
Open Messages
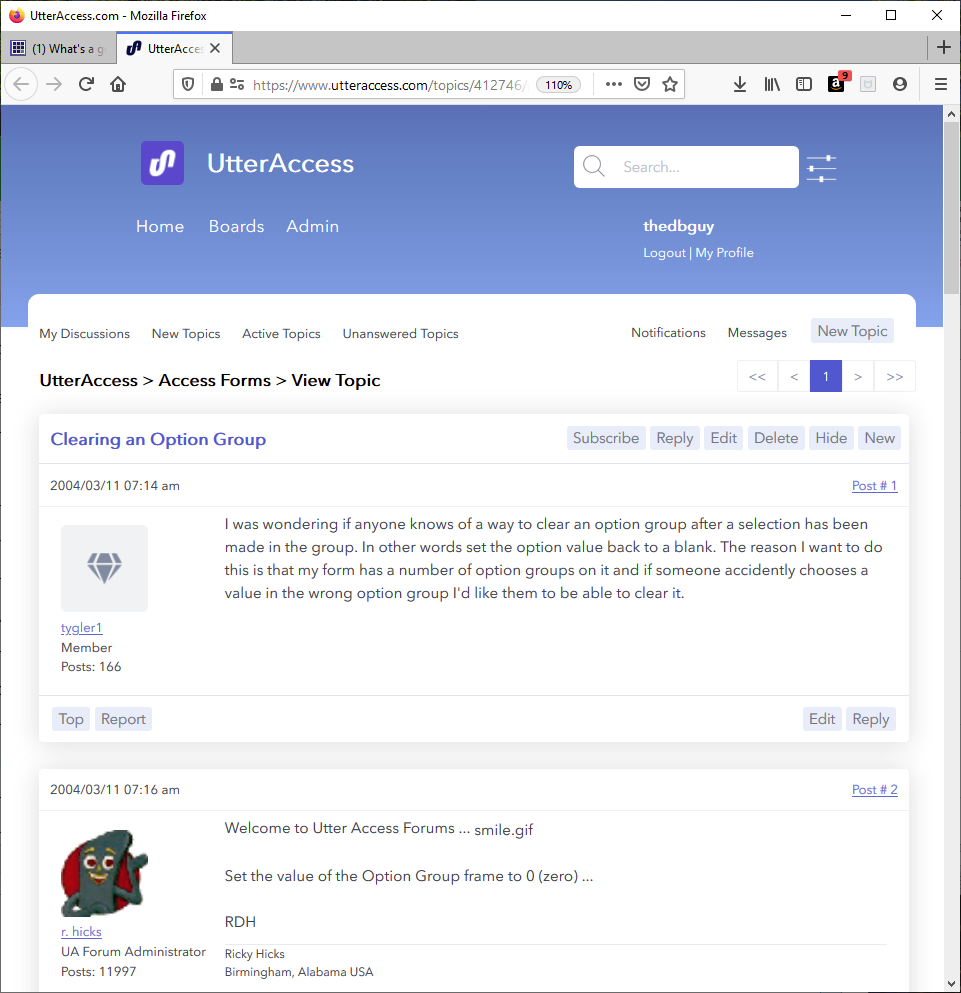[x=757, y=332]
